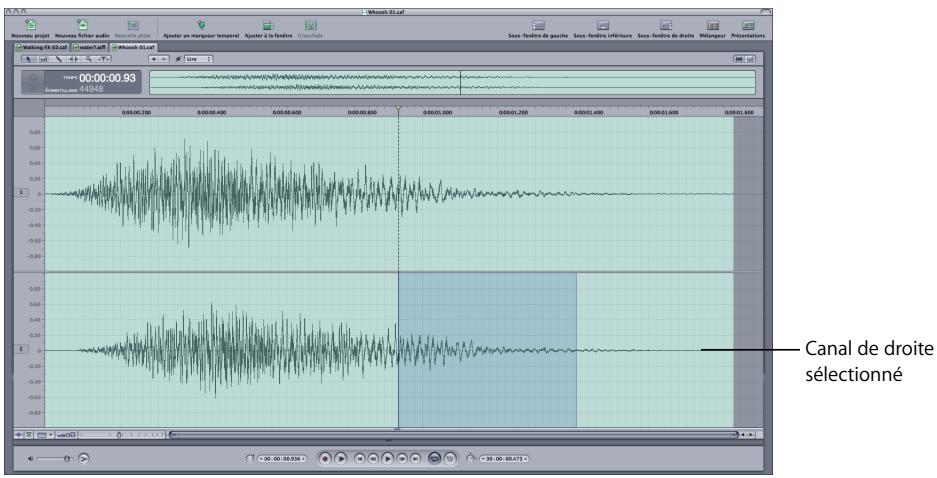Open the Lire automation mode dropdown

[x=198, y=59]
